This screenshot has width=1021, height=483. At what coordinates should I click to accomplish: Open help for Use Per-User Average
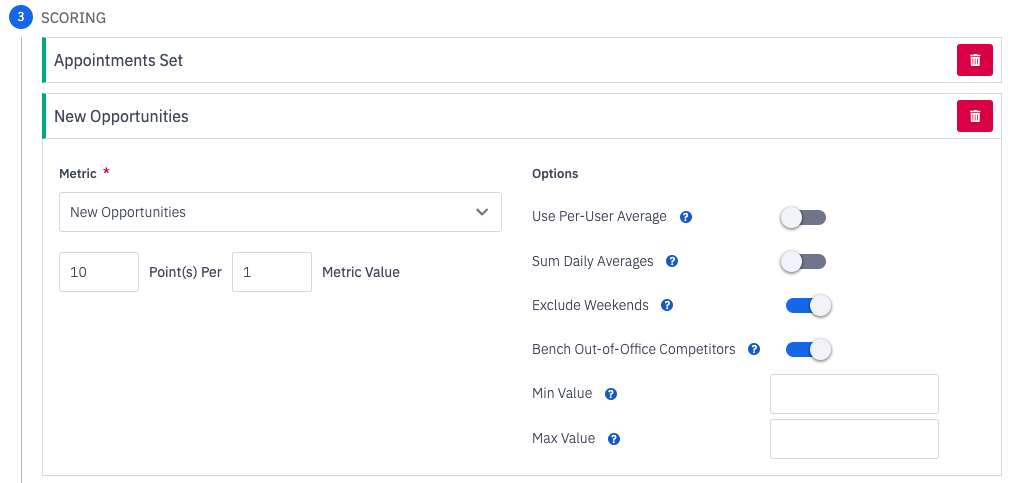coord(686,217)
